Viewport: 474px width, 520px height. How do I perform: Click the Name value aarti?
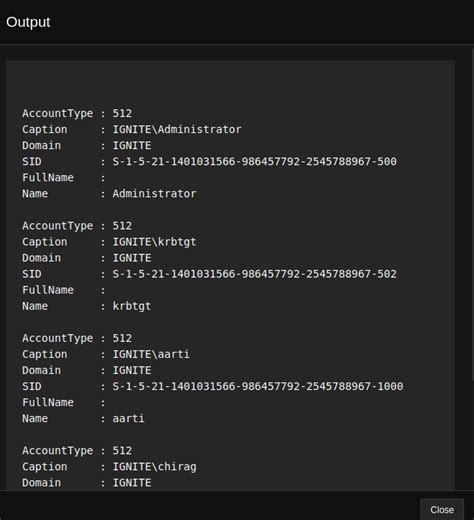(x=128, y=418)
